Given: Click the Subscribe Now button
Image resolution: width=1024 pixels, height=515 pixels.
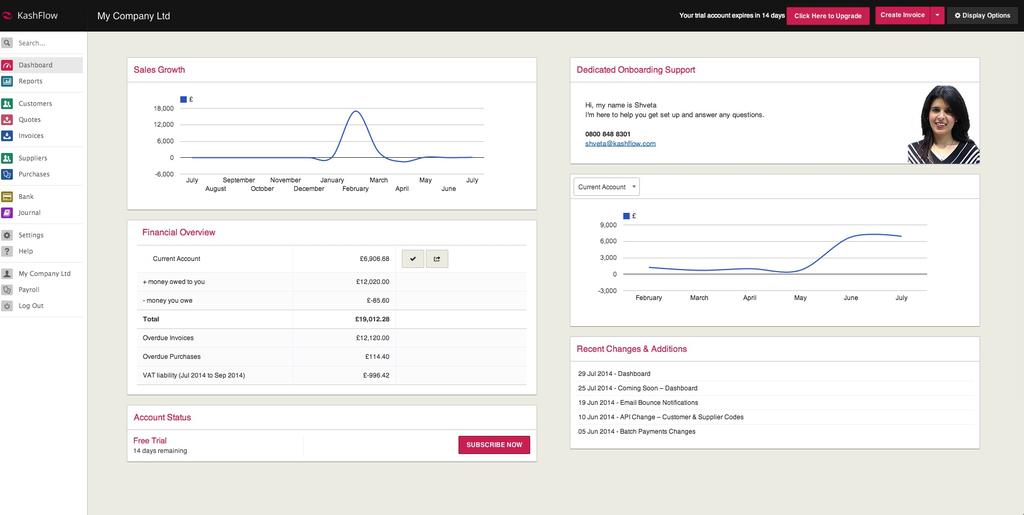Looking at the screenshot, I should pyautogui.click(x=494, y=445).
